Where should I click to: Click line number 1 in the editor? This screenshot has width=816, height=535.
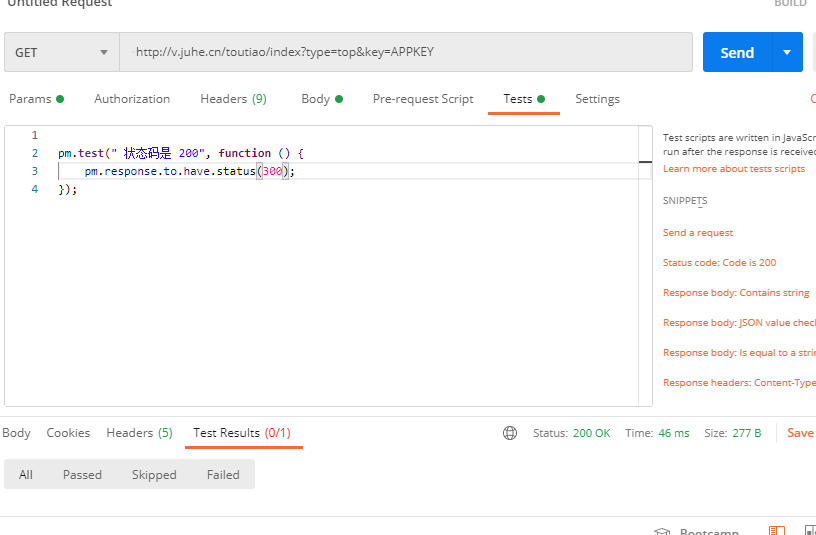point(35,135)
